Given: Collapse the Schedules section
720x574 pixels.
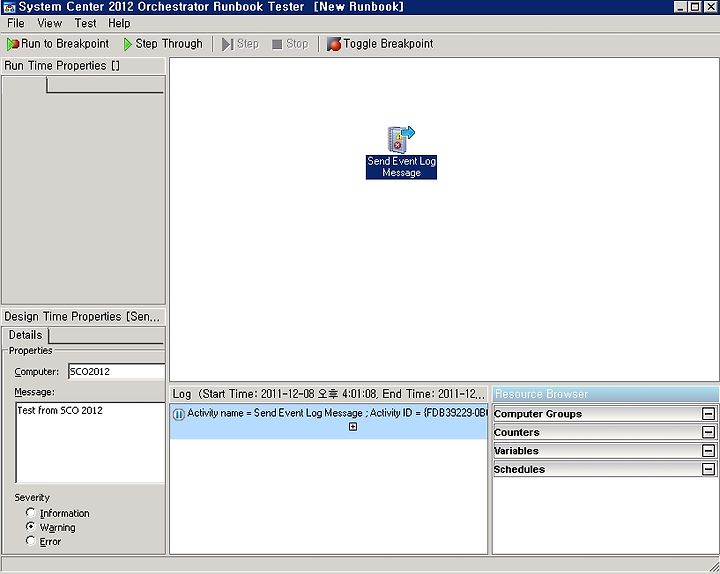Looking at the screenshot, I should click(x=708, y=469).
